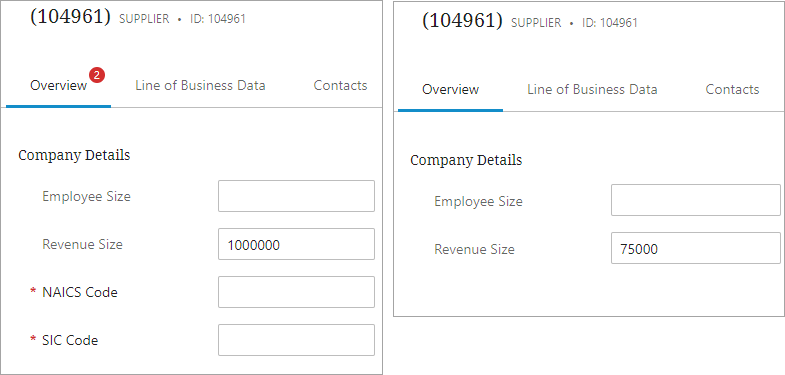Screen dimensions: 785x375
Task: Click the red asterisk next to SIC Code
Action: [34, 339]
